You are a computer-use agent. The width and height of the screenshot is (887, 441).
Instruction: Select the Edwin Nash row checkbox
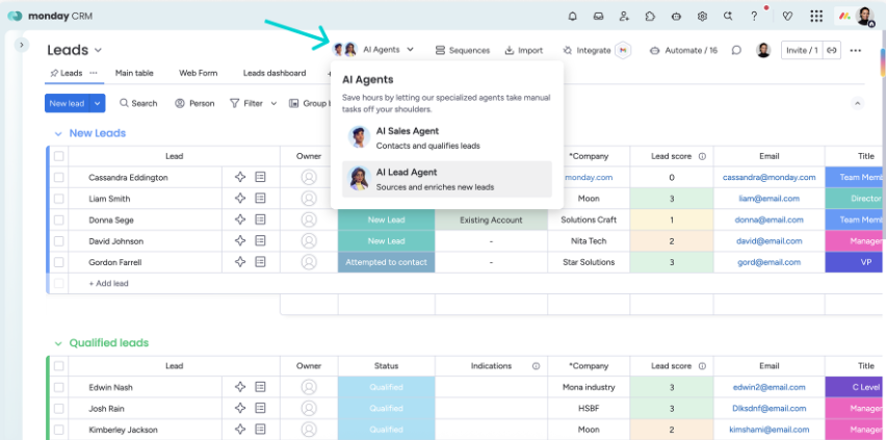[x=59, y=387]
